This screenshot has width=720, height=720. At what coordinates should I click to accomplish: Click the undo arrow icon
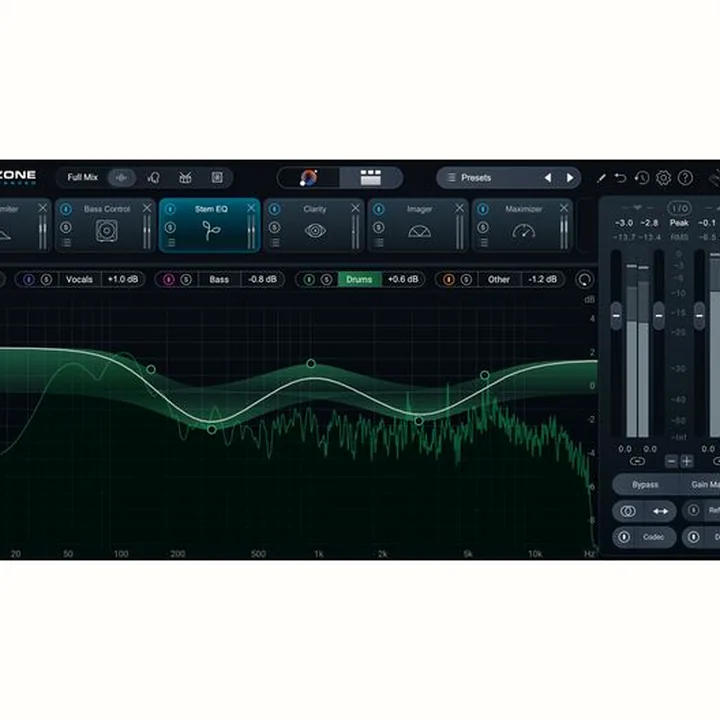coord(620,178)
